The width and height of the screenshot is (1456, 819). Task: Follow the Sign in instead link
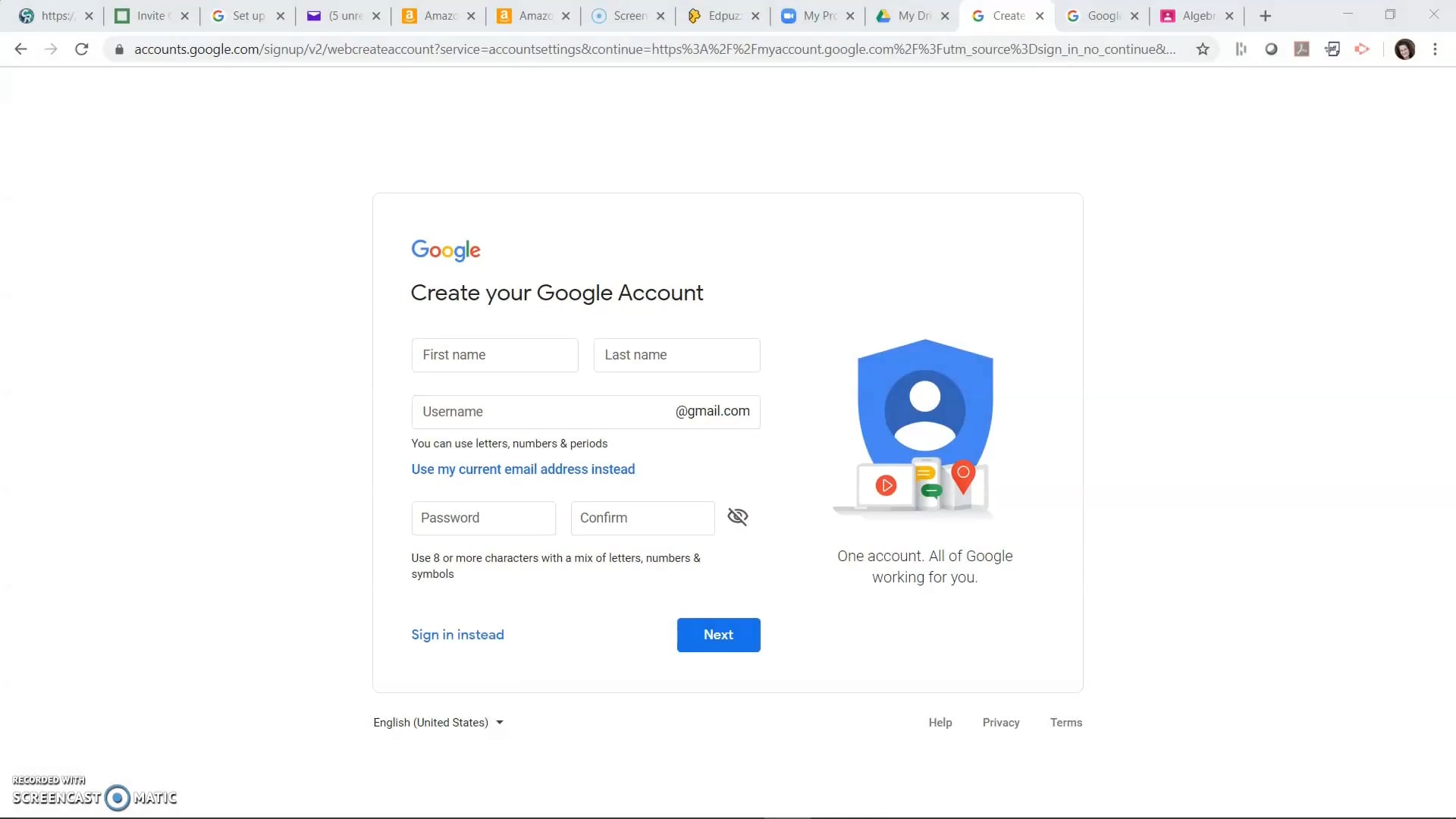[x=457, y=635]
